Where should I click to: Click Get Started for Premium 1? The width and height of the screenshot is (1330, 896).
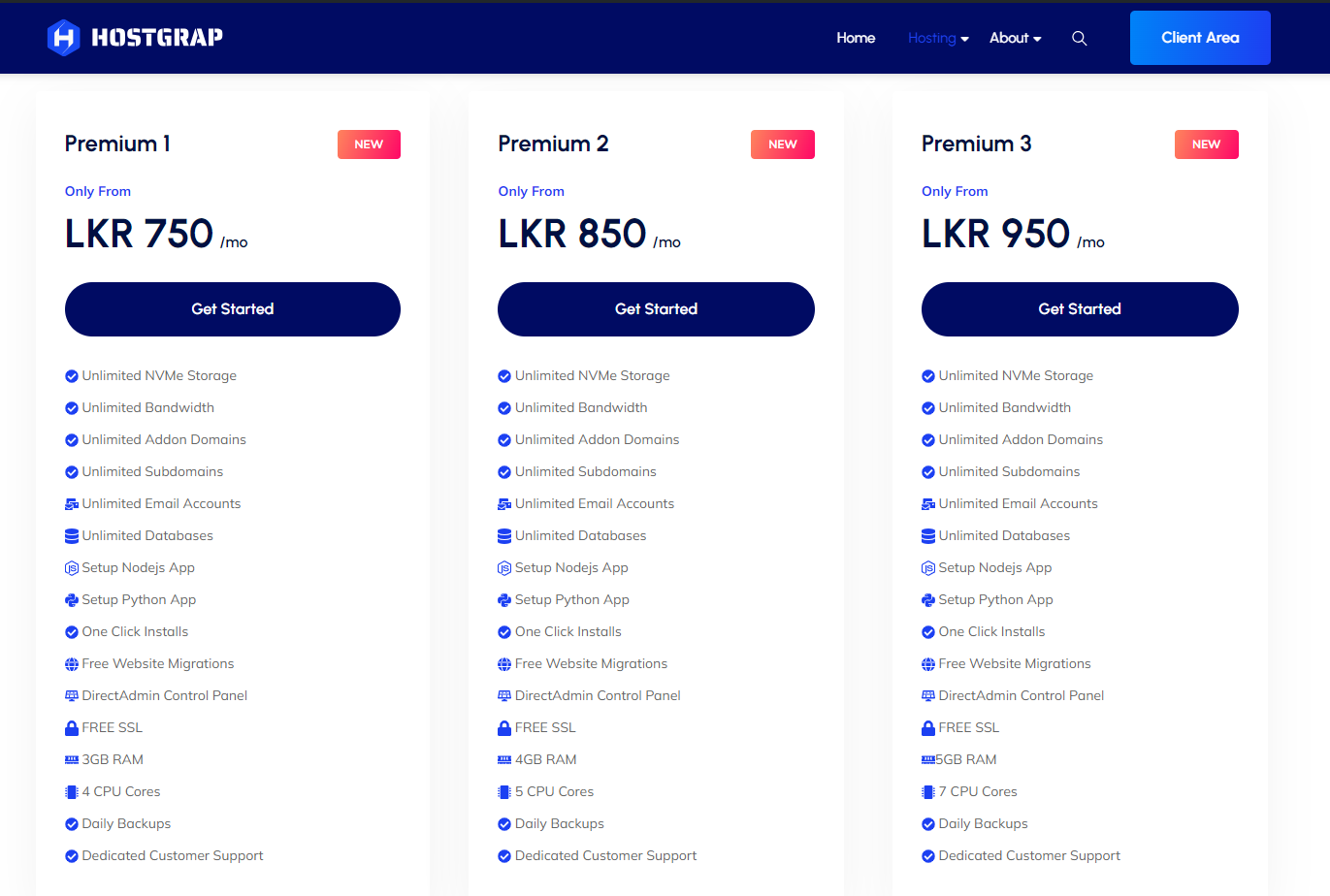tap(233, 309)
